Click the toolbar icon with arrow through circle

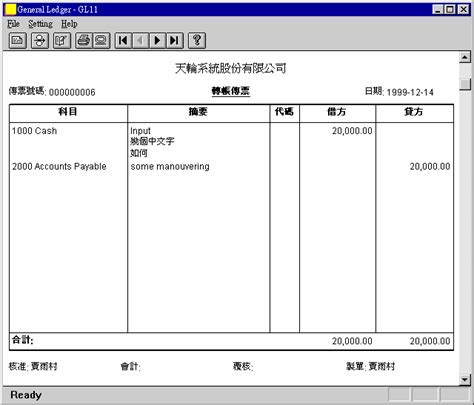[40, 41]
